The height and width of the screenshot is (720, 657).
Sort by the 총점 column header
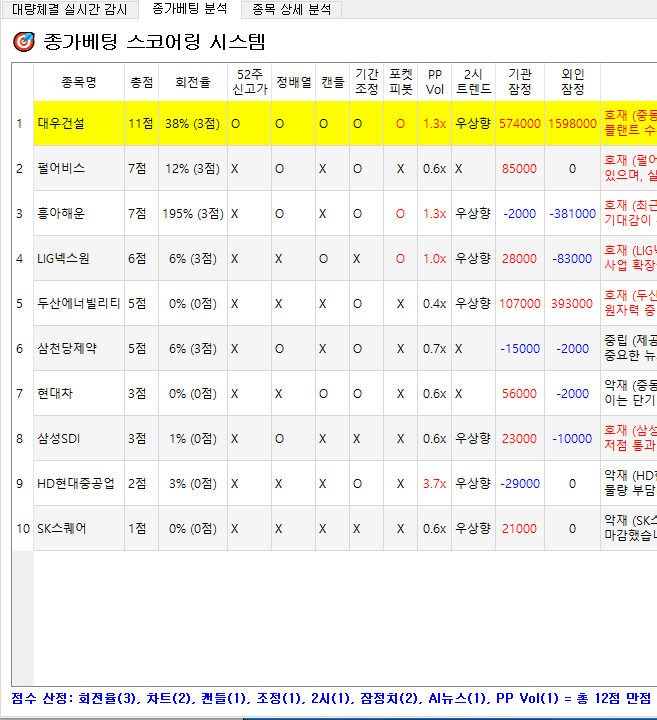141,82
